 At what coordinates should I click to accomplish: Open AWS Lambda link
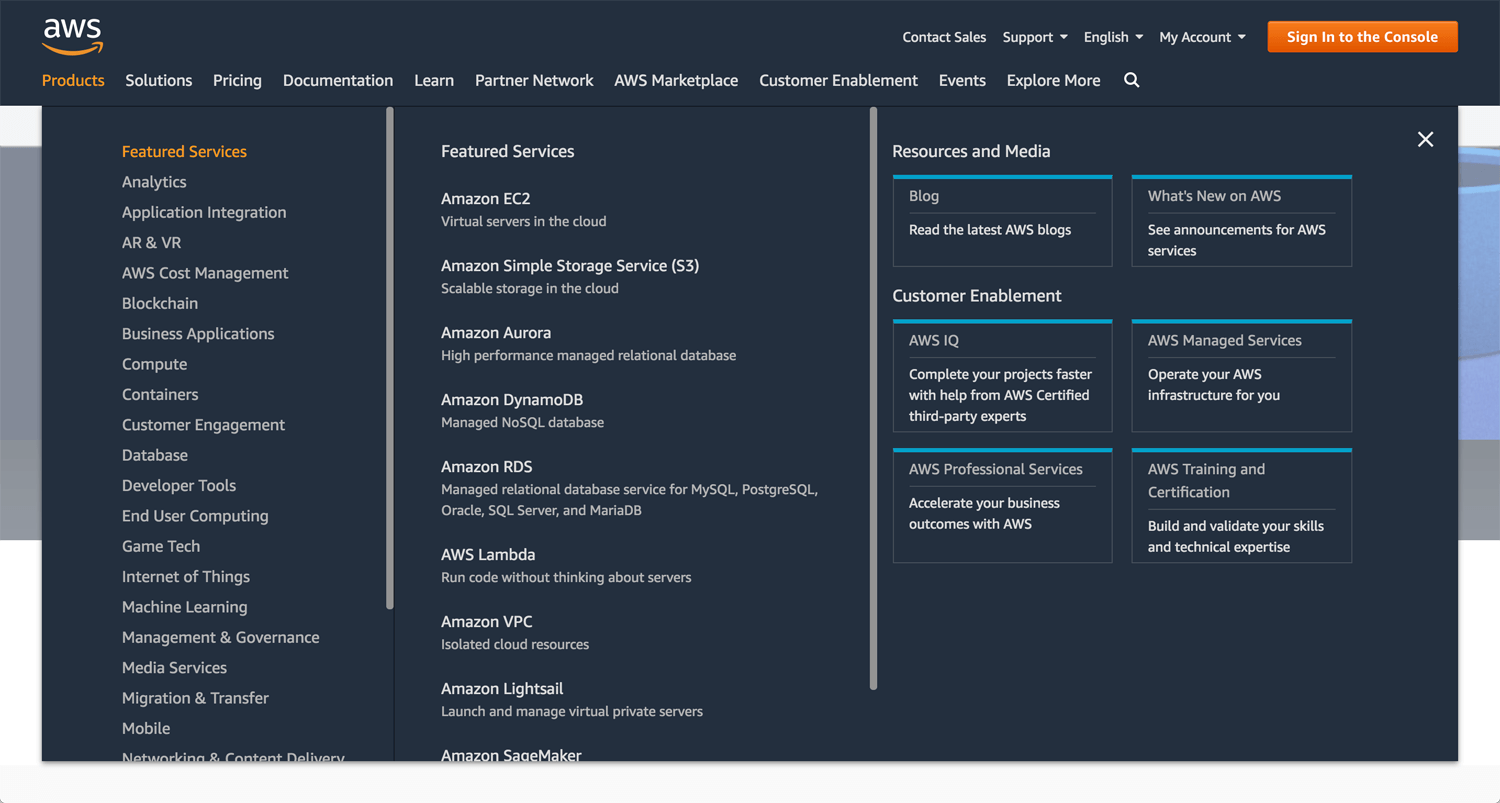tap(488, 555)
